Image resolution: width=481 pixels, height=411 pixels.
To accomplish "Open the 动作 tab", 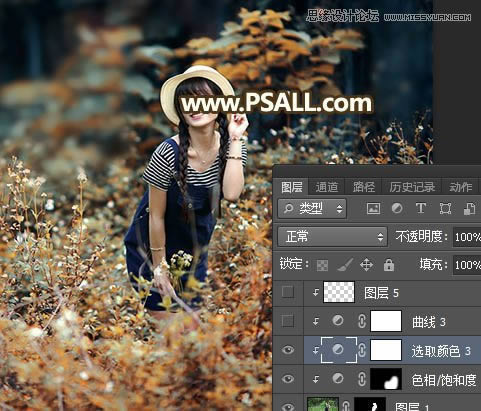I will pos(460,187).
